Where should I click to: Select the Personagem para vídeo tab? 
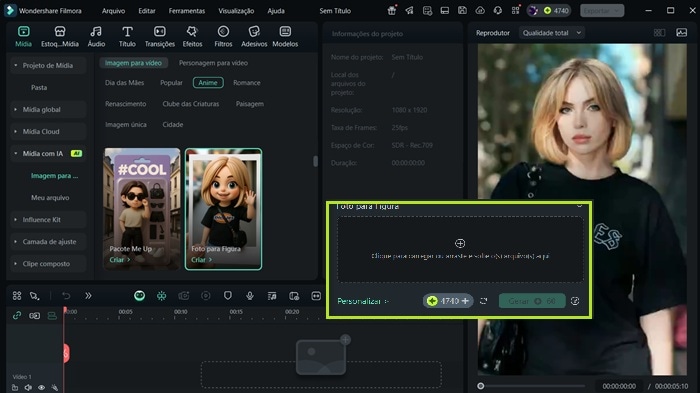coord(213,63)
